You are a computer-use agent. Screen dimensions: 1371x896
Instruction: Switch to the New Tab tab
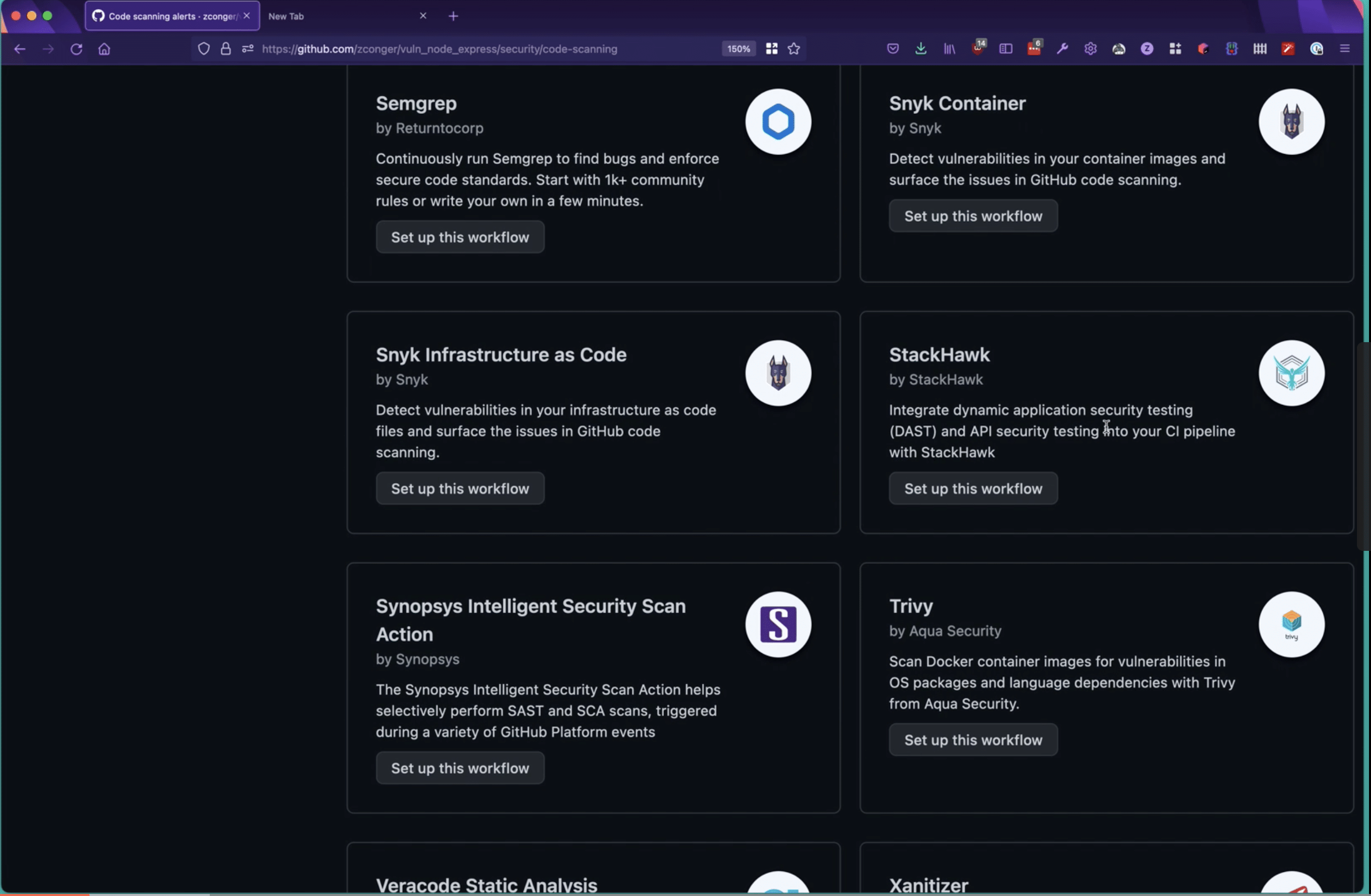click(x=286, y=16)
